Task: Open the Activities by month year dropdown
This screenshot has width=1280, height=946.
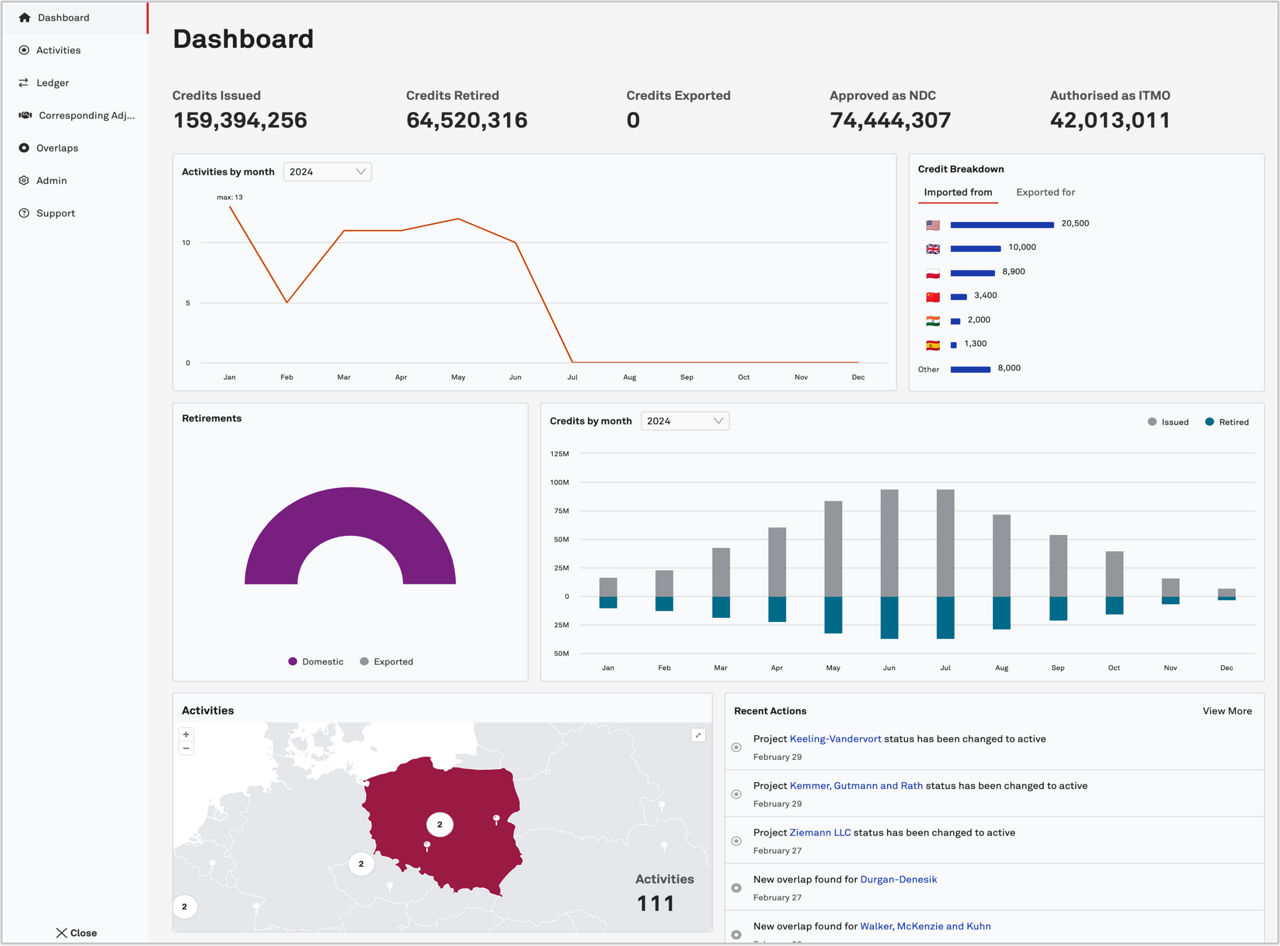Action: 327,172
